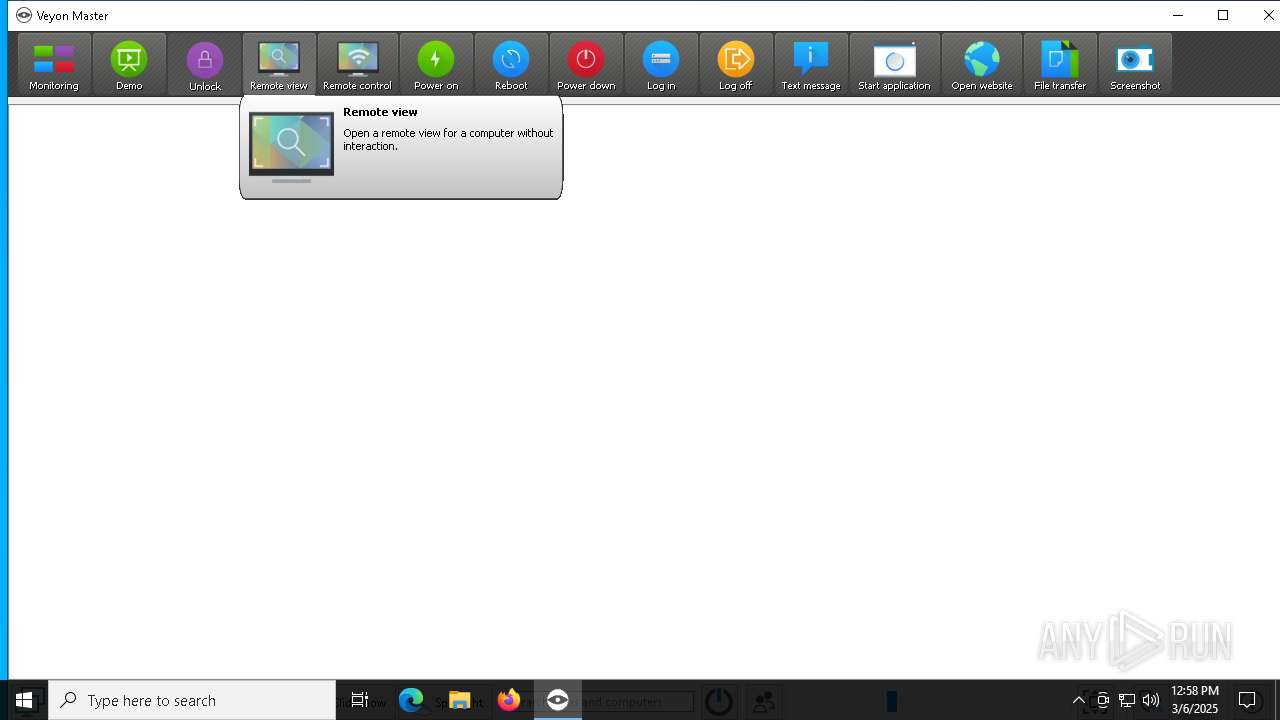Click Open website
The height and width of the screenshot is (720, 1280).
coord(982,65)
